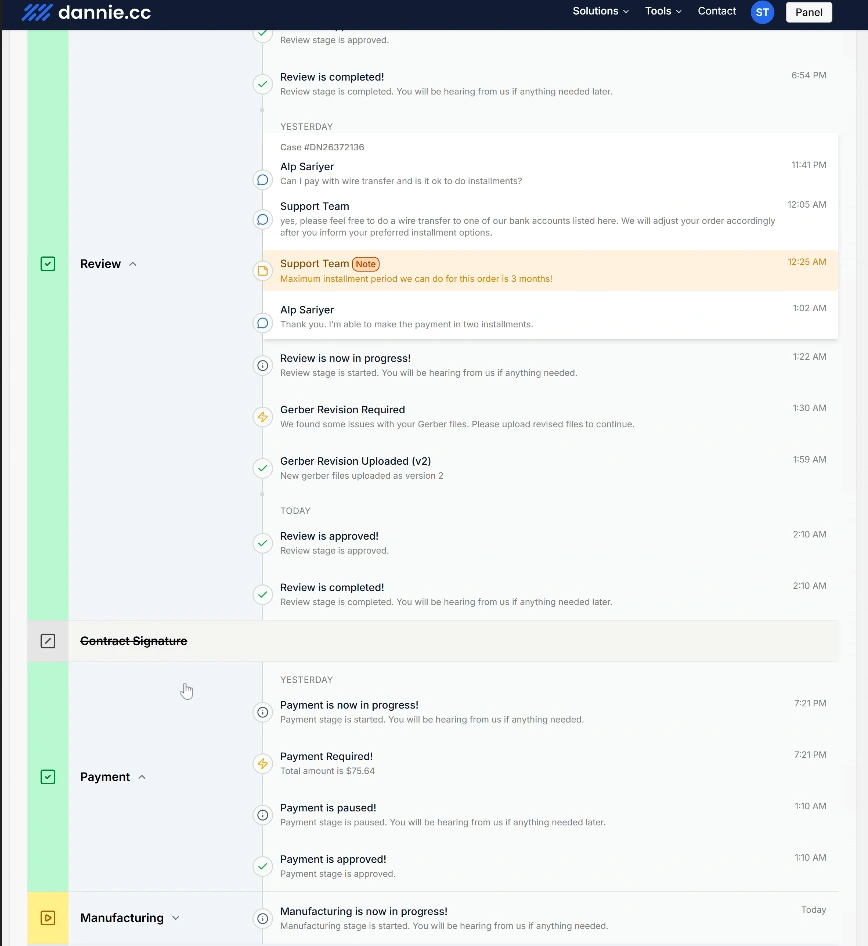The height and width of the screenshot is (946, 868).
Task: Open the Solutions menu
Action: click(x=600, y=11)
